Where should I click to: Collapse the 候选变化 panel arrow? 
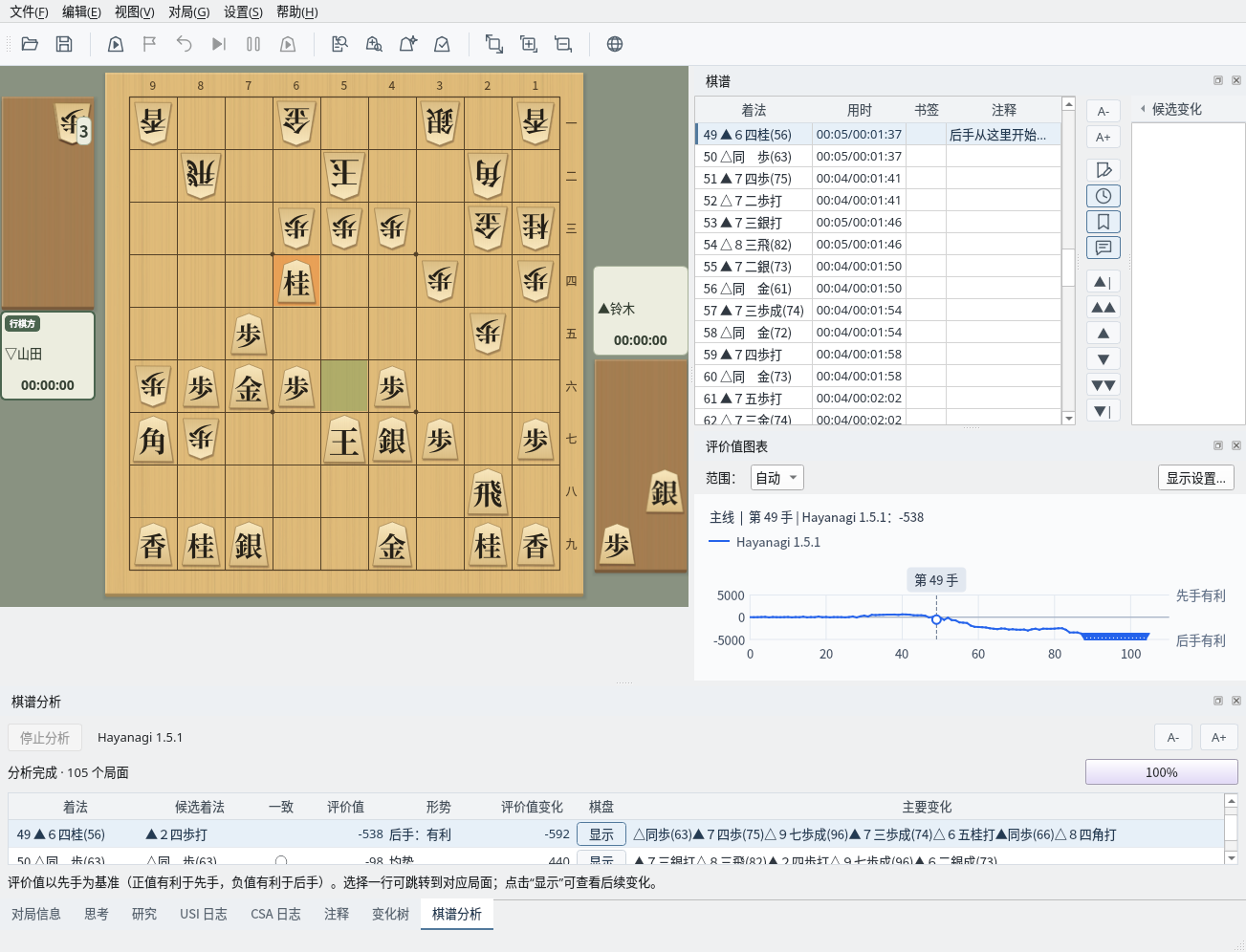(1143, 109)
